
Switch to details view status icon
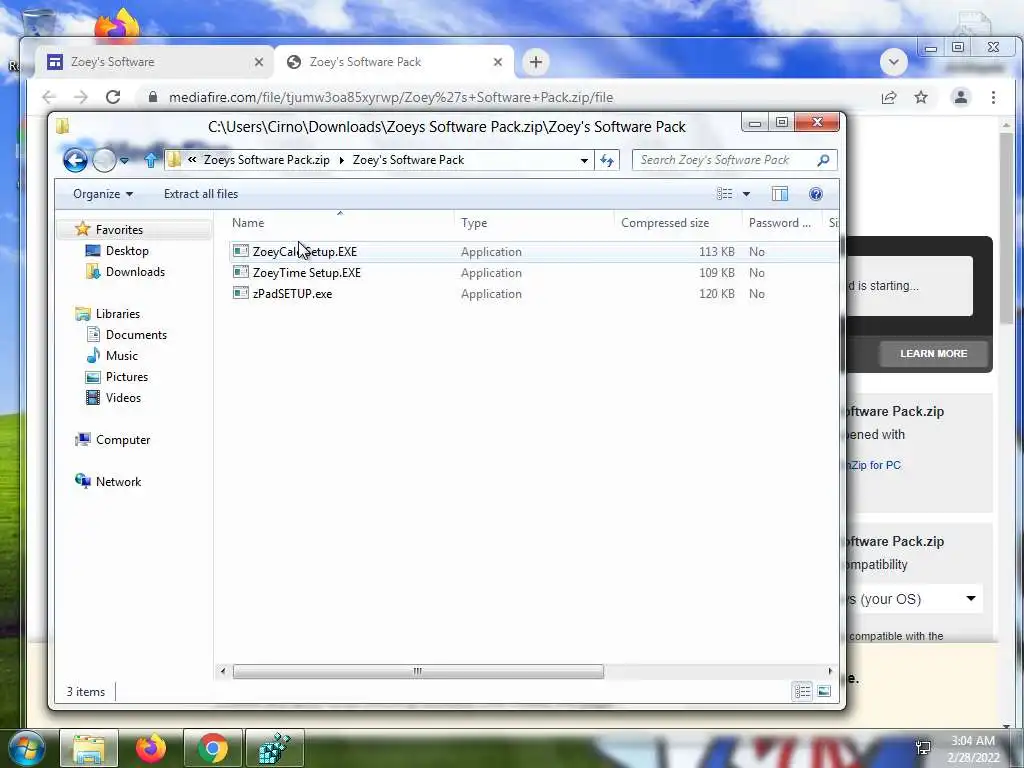click(803, 691)
